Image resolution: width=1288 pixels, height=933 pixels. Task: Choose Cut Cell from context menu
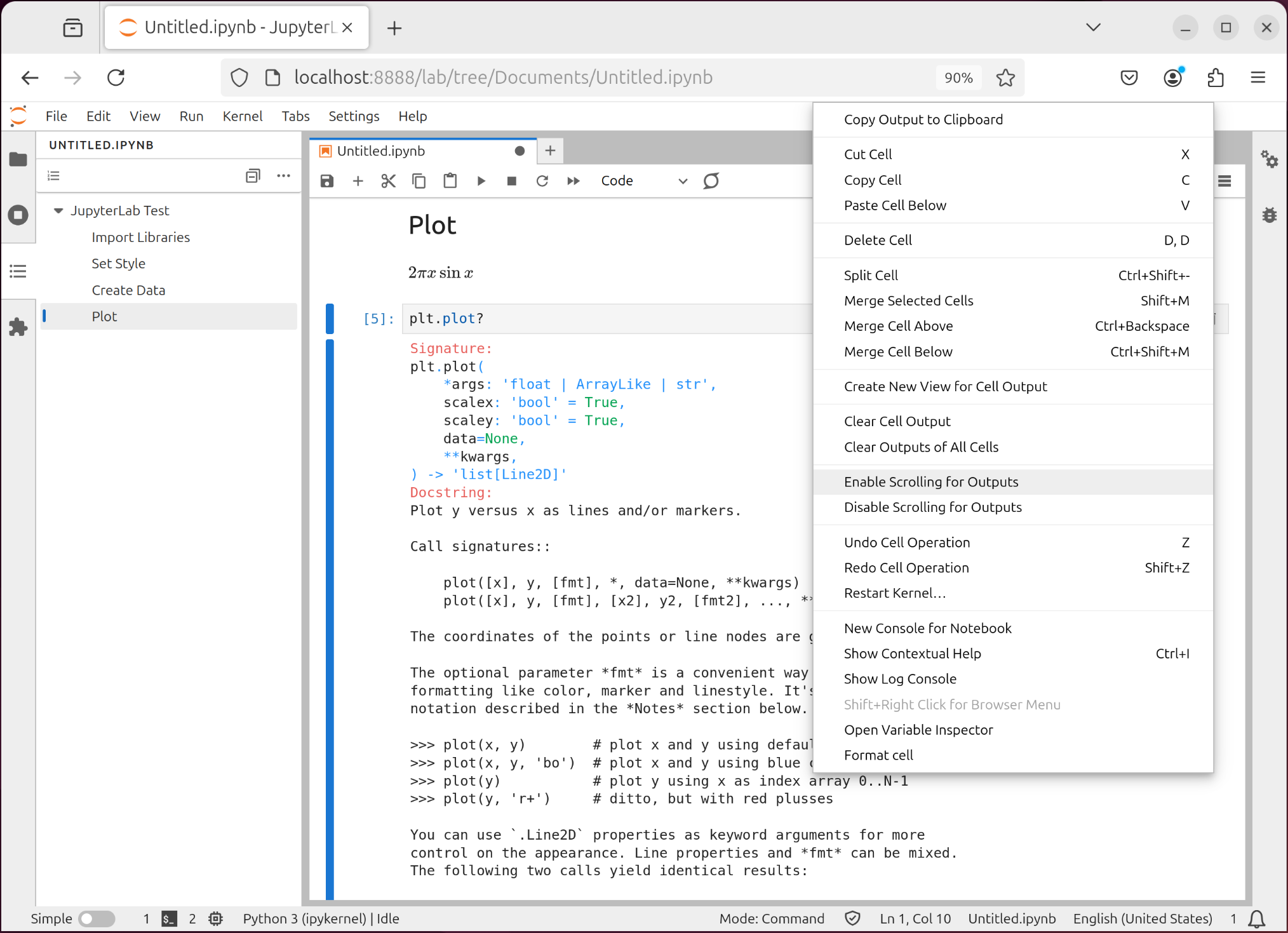pos(1013,154)
